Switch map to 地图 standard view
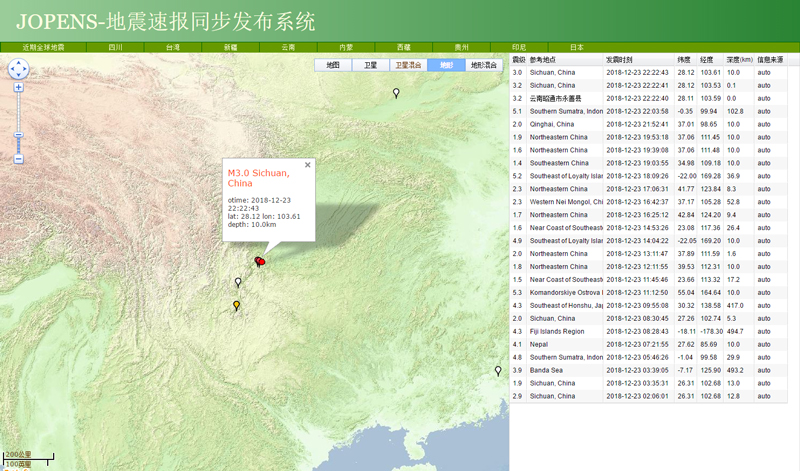The height and width of the screenshot is (471, 800). [x=334, y=65]
